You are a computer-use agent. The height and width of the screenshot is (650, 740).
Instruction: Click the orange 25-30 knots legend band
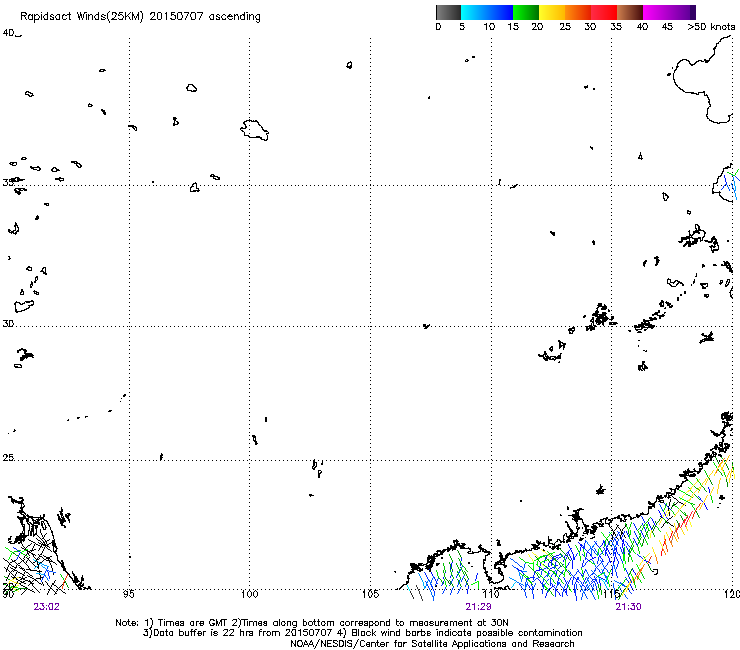click(x=578, y=12)
